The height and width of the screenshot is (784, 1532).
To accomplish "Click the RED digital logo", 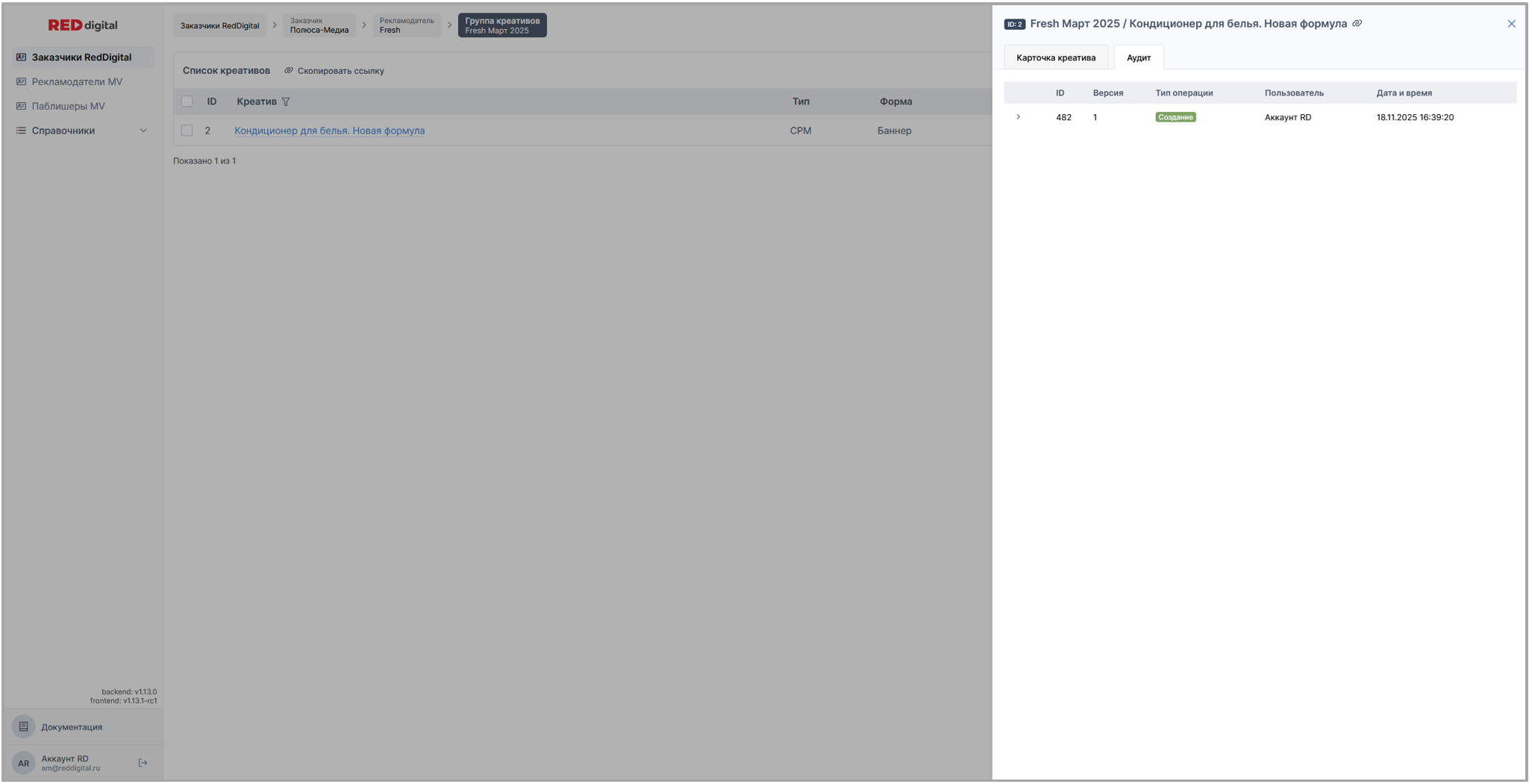I will tap(83, 25).
